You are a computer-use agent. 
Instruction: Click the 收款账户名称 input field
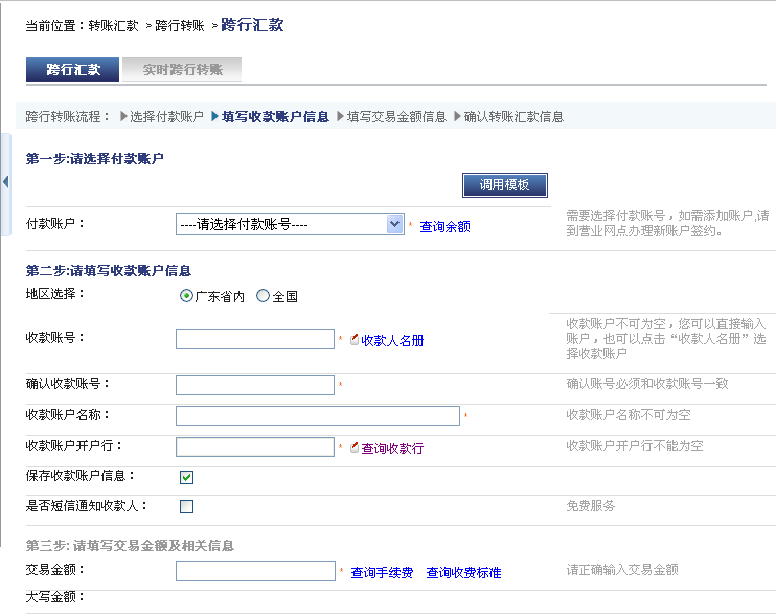[x=318, y=416]
